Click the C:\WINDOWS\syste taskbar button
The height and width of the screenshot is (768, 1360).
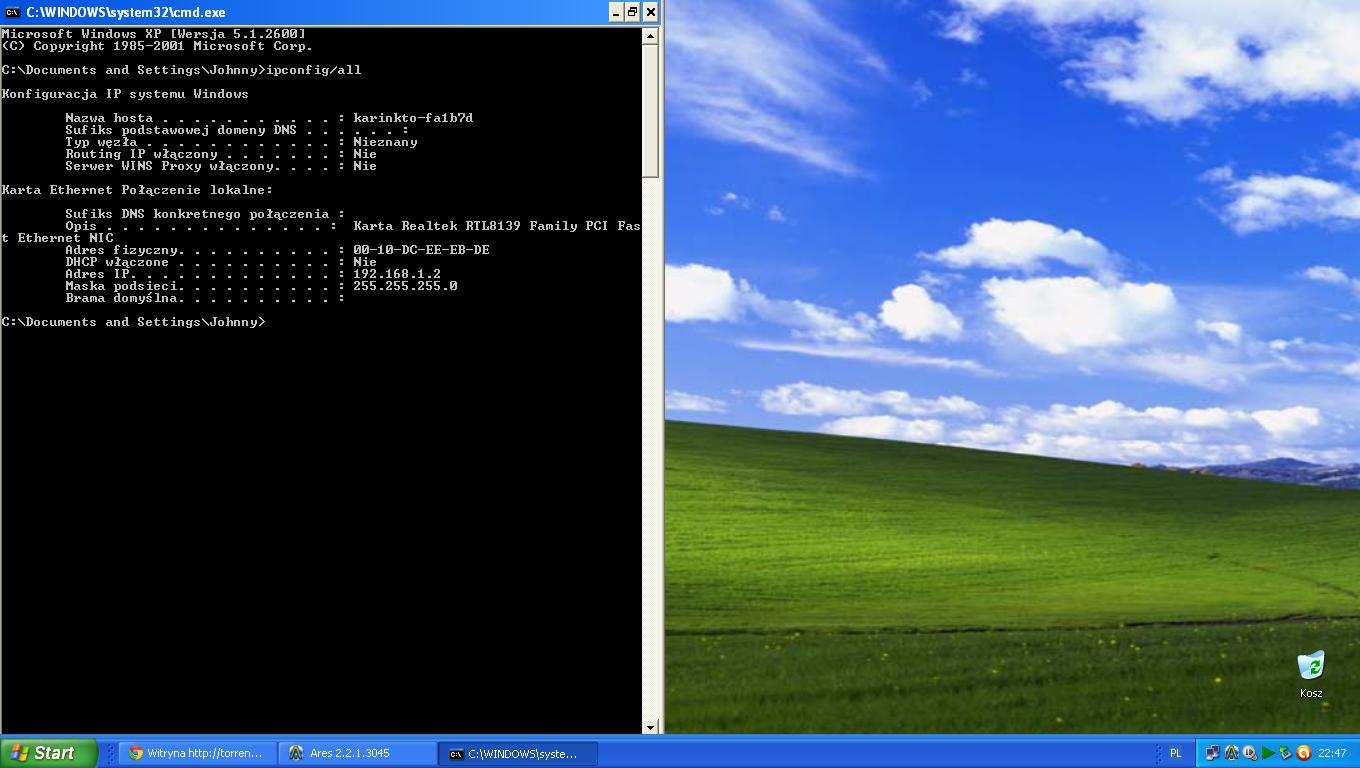tap(518, 753)
